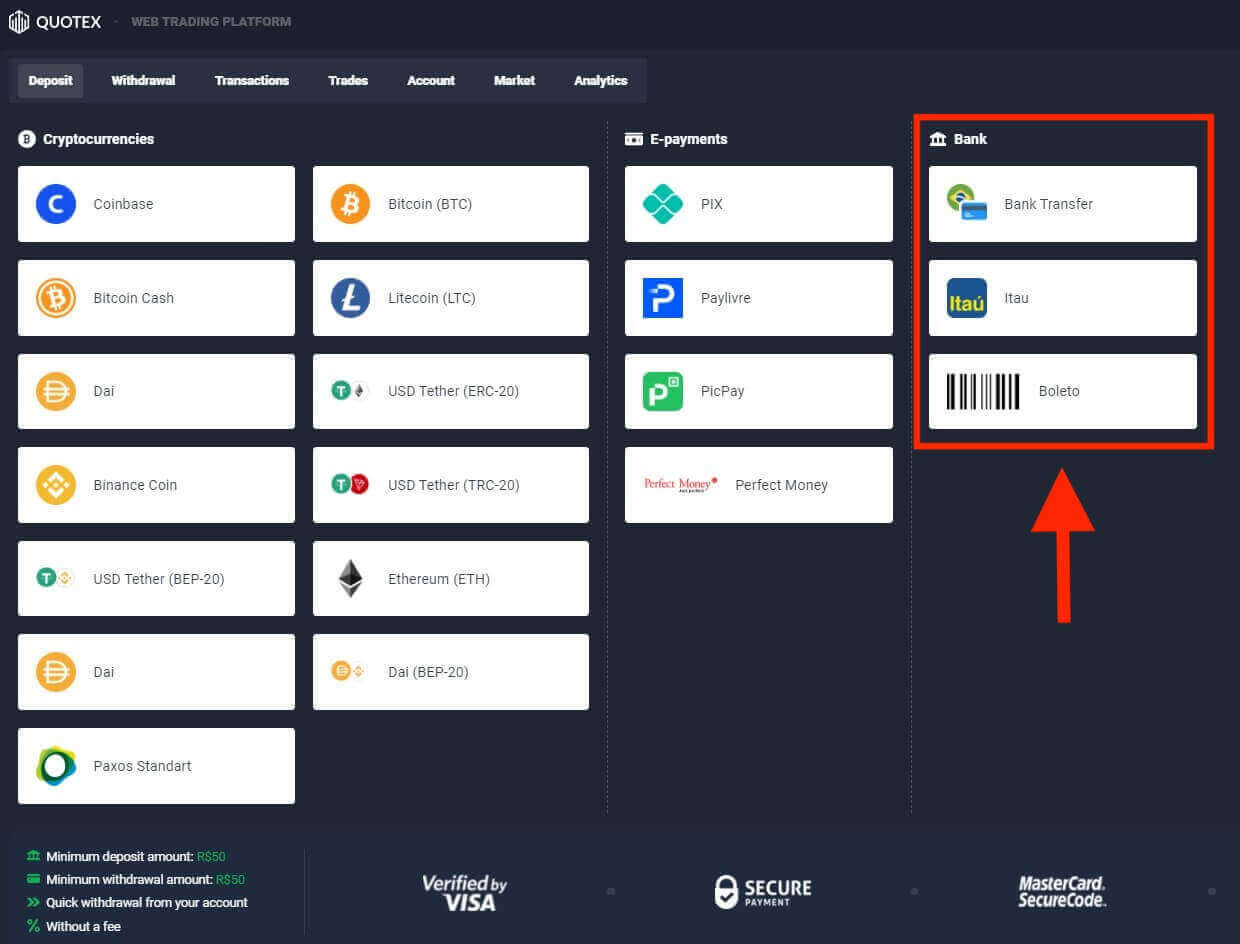This screenshot has height=944, width=1240.
Task: Go to the Analytics tab
Action: (600, 81)
